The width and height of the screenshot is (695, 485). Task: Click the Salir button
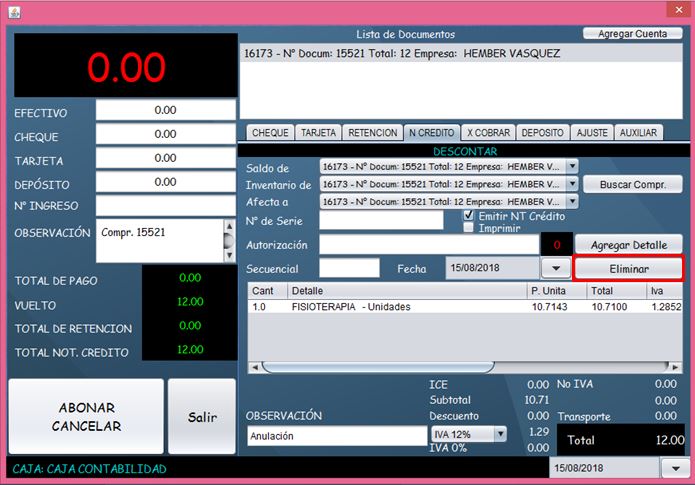click(x=202, y=417)
